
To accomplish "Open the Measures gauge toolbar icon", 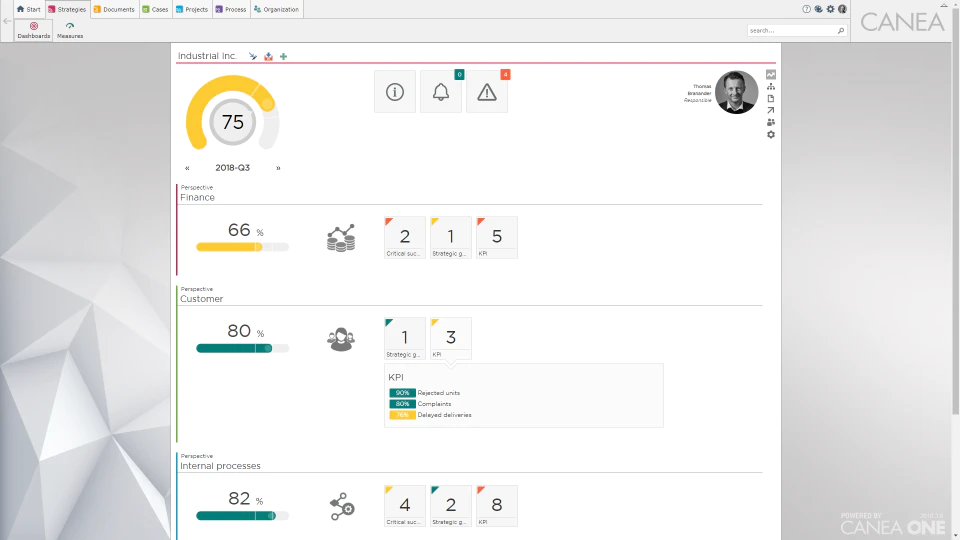I will pos(70,30).
